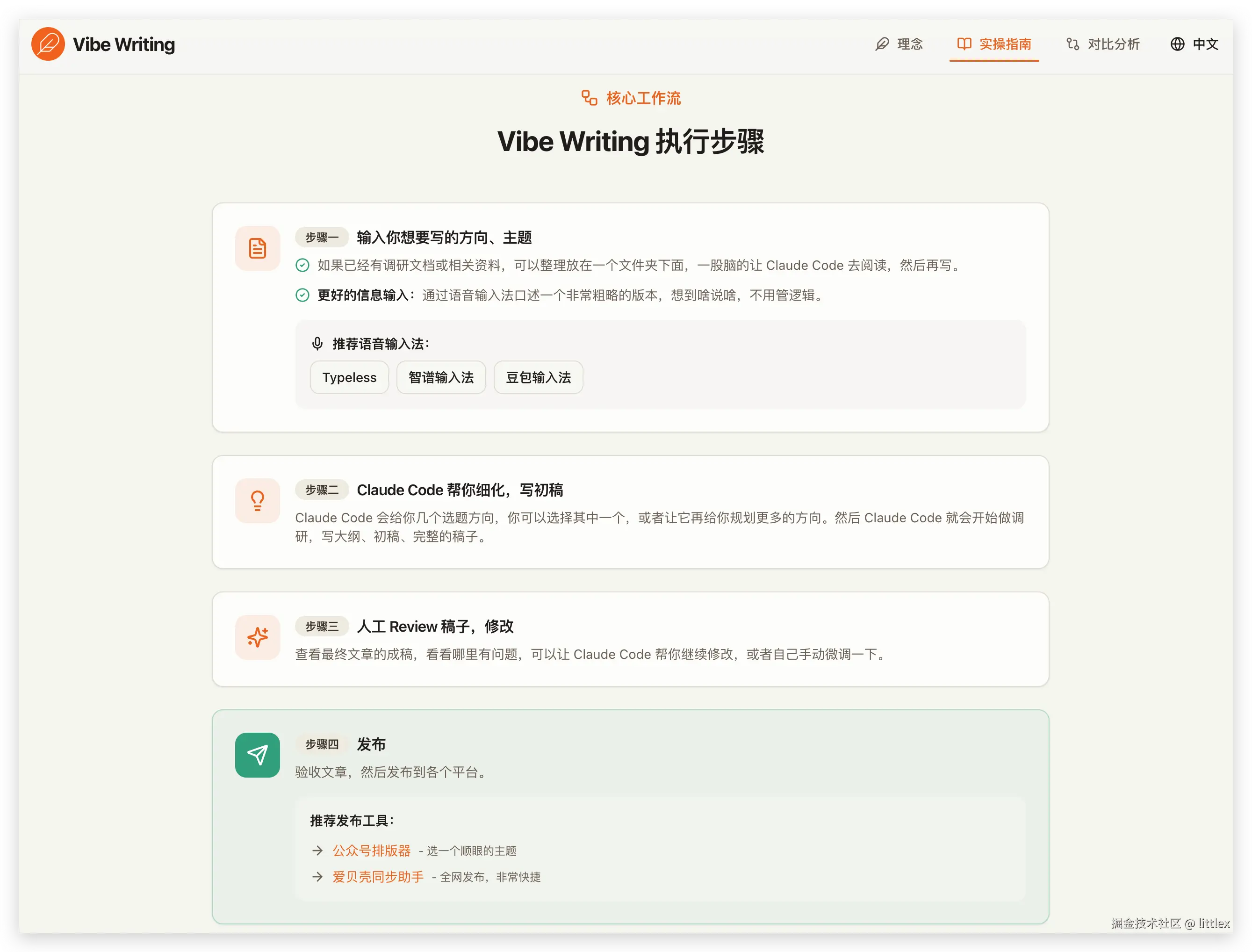The width and height of the screenshot is (1252, 952).
Task: Select the Typeless input method button
Action: point(349,377)
